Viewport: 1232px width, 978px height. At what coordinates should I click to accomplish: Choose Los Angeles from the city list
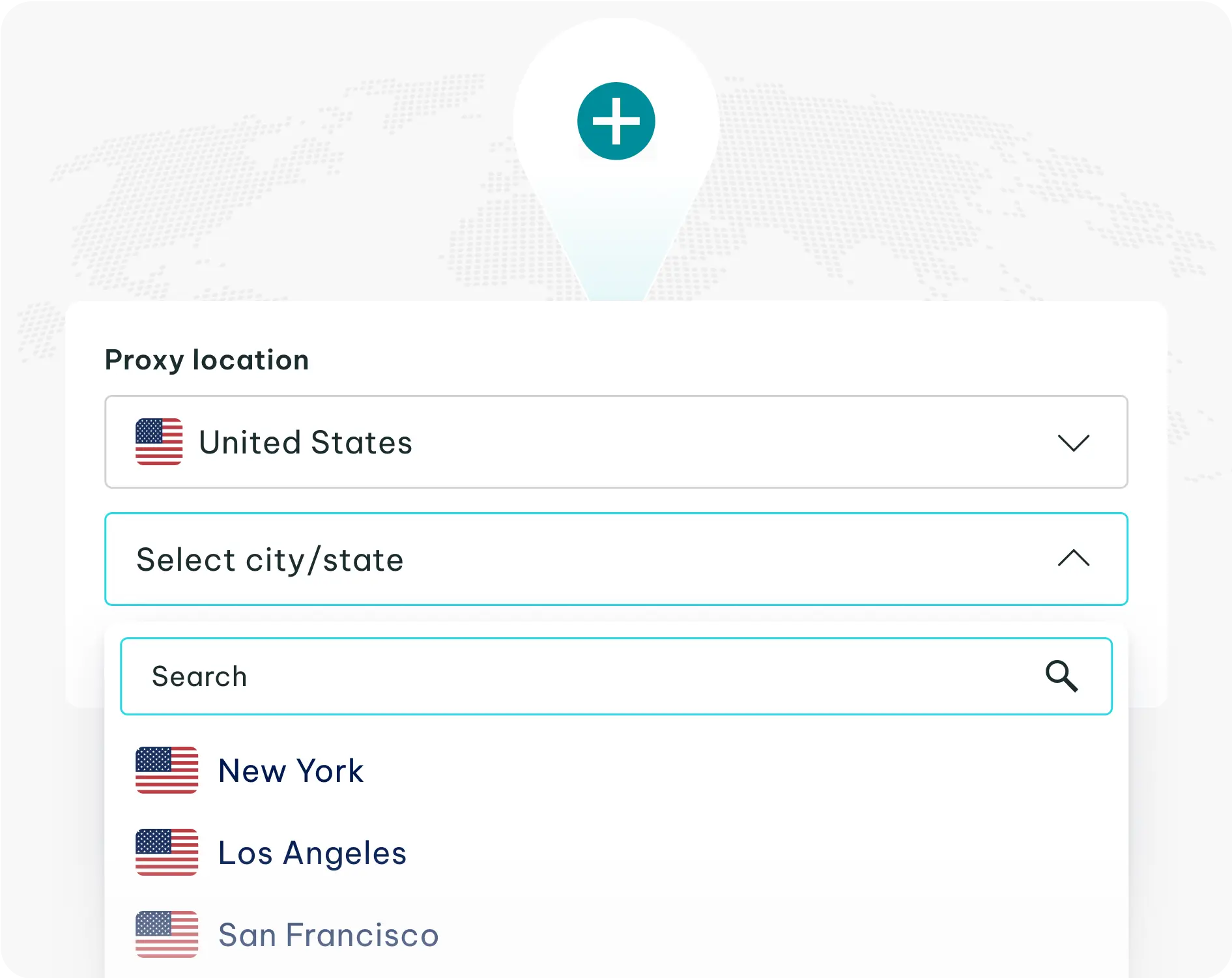[x=312, y=853]
